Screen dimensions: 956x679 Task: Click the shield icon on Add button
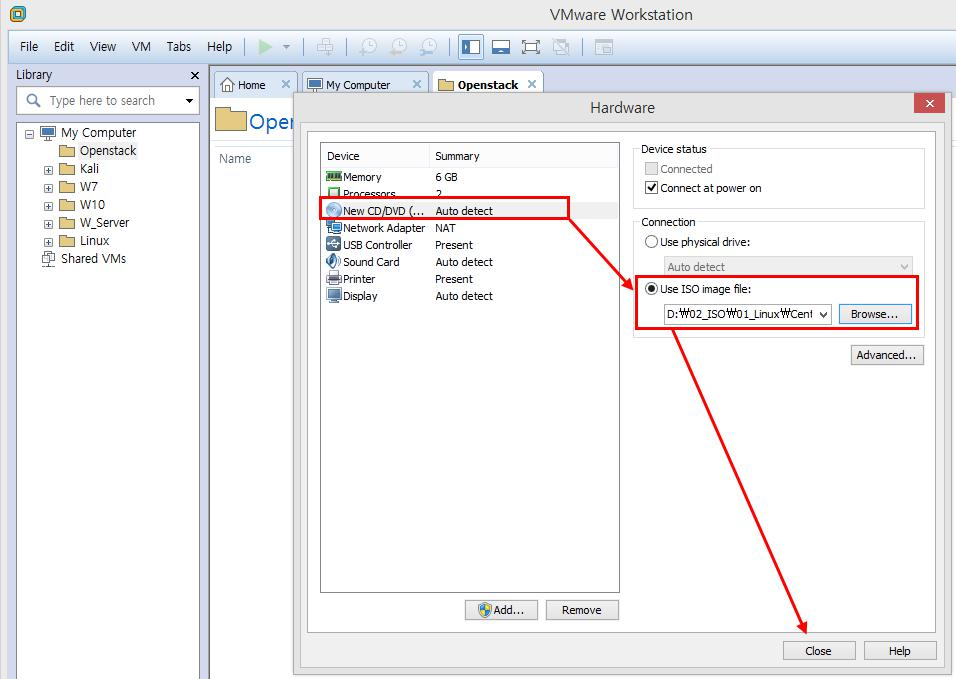pos(485,610)
